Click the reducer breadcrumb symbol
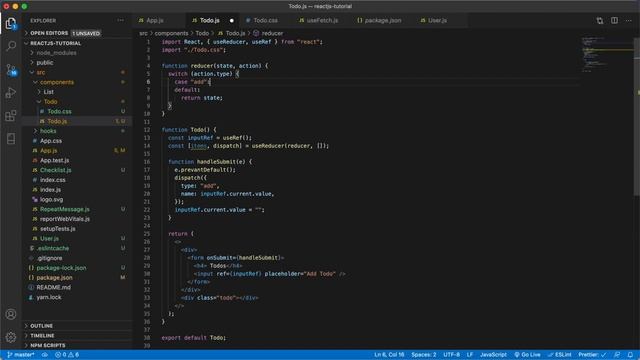 [272, 33]
